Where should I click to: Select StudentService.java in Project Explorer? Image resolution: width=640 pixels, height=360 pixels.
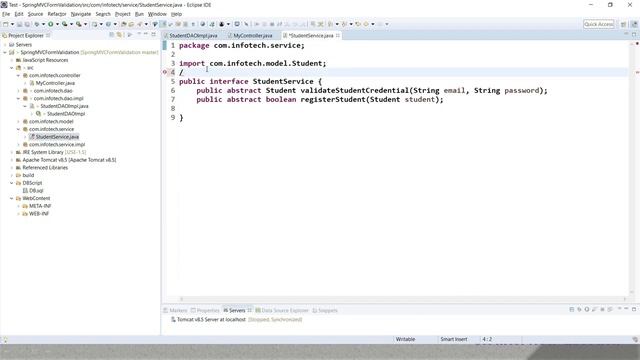pyautogui.click(x=57, y=137)
